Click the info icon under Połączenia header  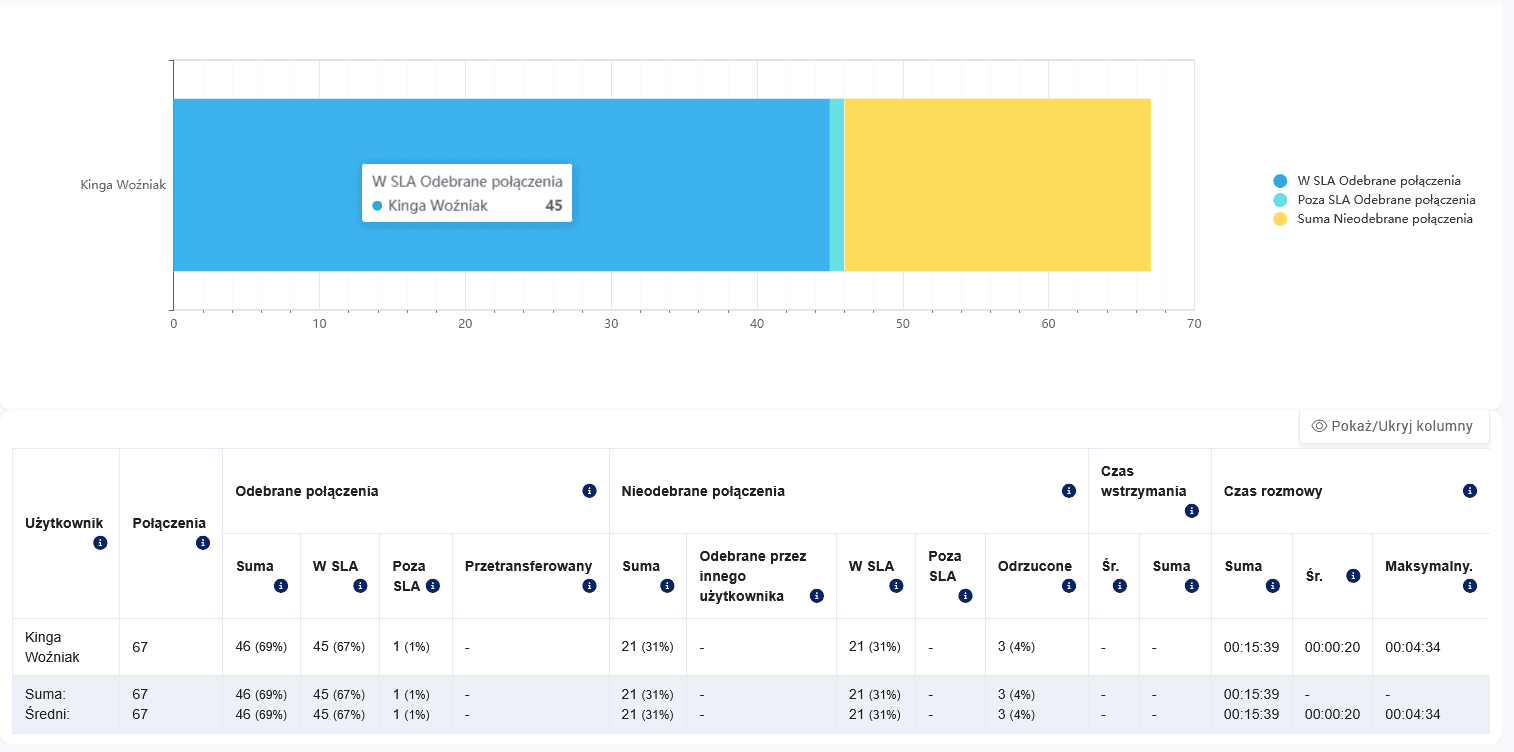203,543
